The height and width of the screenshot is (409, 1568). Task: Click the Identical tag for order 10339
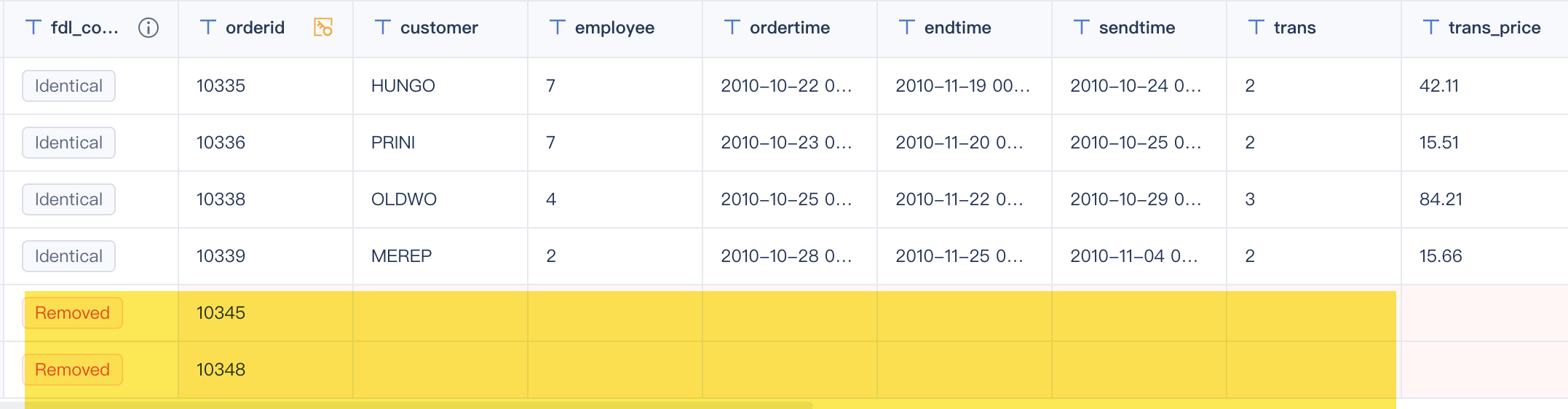68,256
